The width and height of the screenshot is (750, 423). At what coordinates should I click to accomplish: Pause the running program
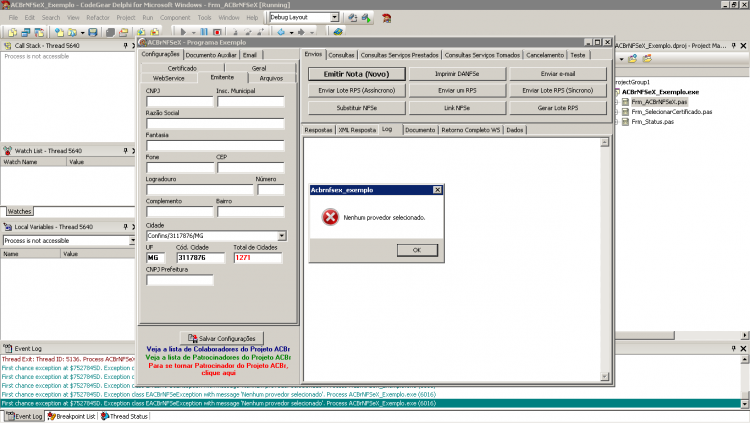[x=204, y=32]
